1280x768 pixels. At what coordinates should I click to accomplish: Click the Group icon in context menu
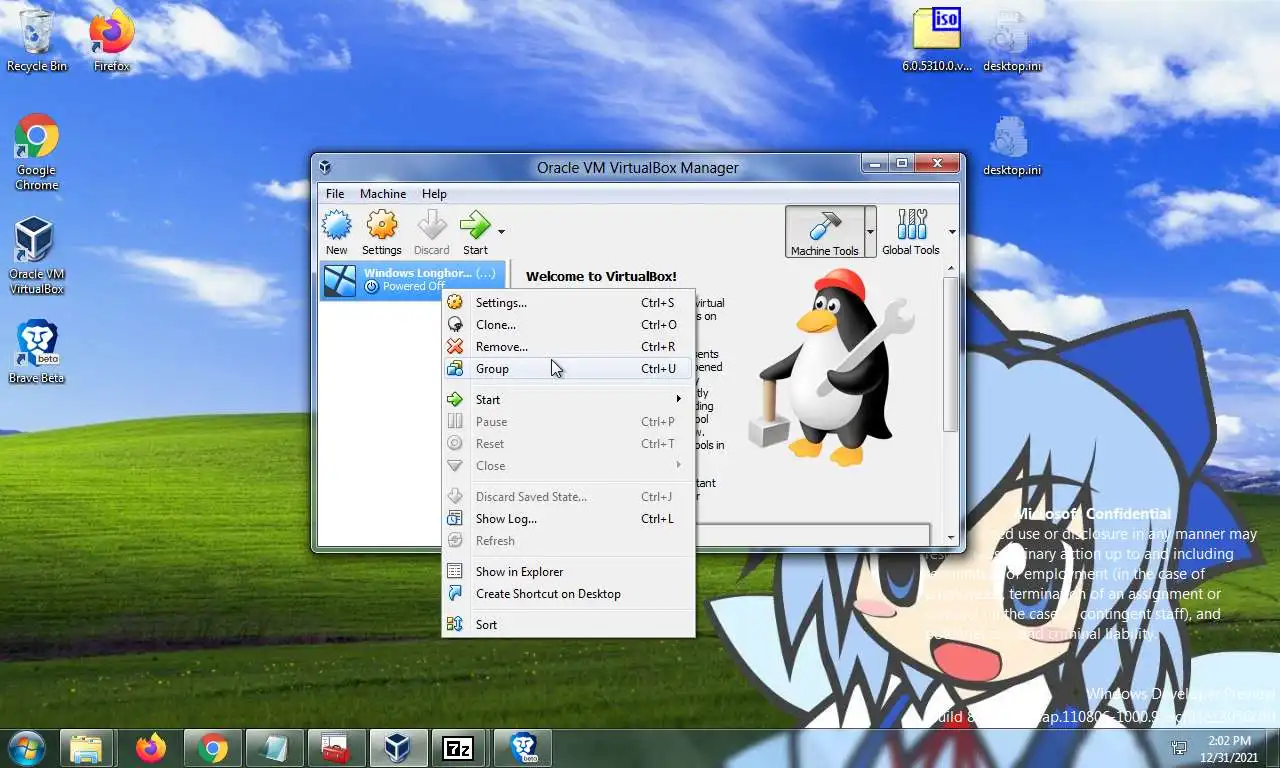coord(455,369)
